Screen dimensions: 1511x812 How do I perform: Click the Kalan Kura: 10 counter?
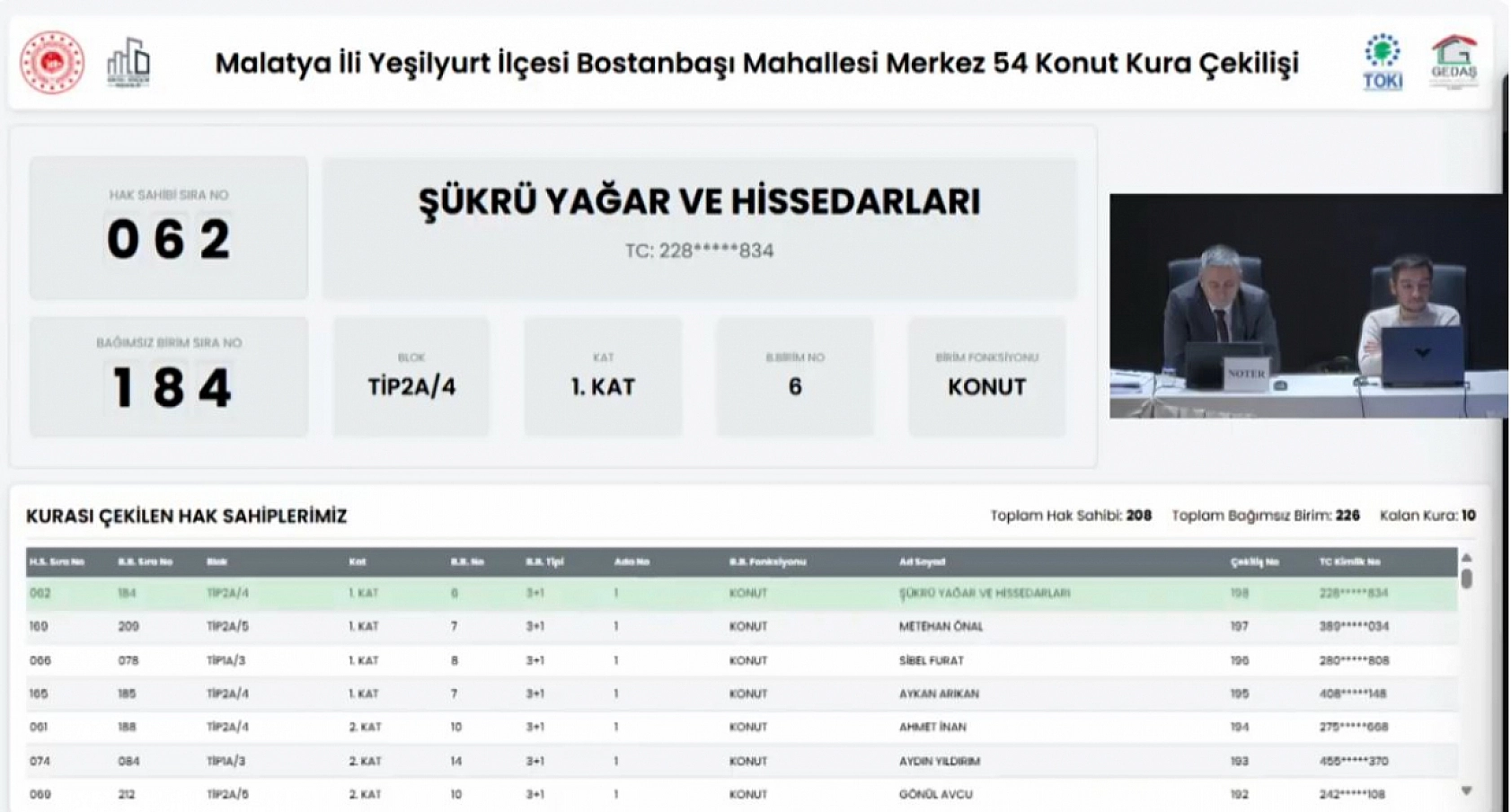point(1432,516)
